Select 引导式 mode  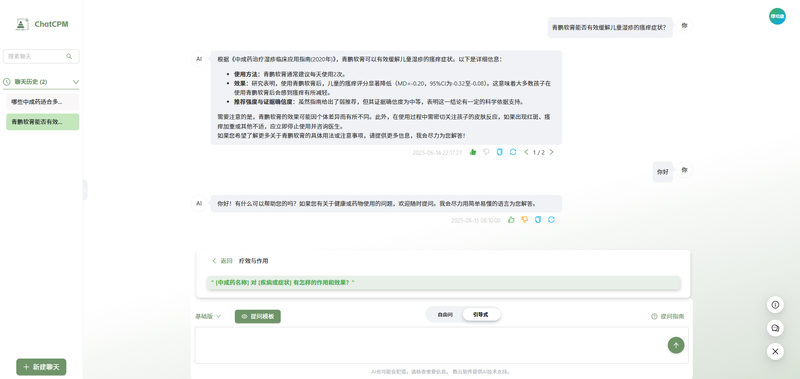481,315
